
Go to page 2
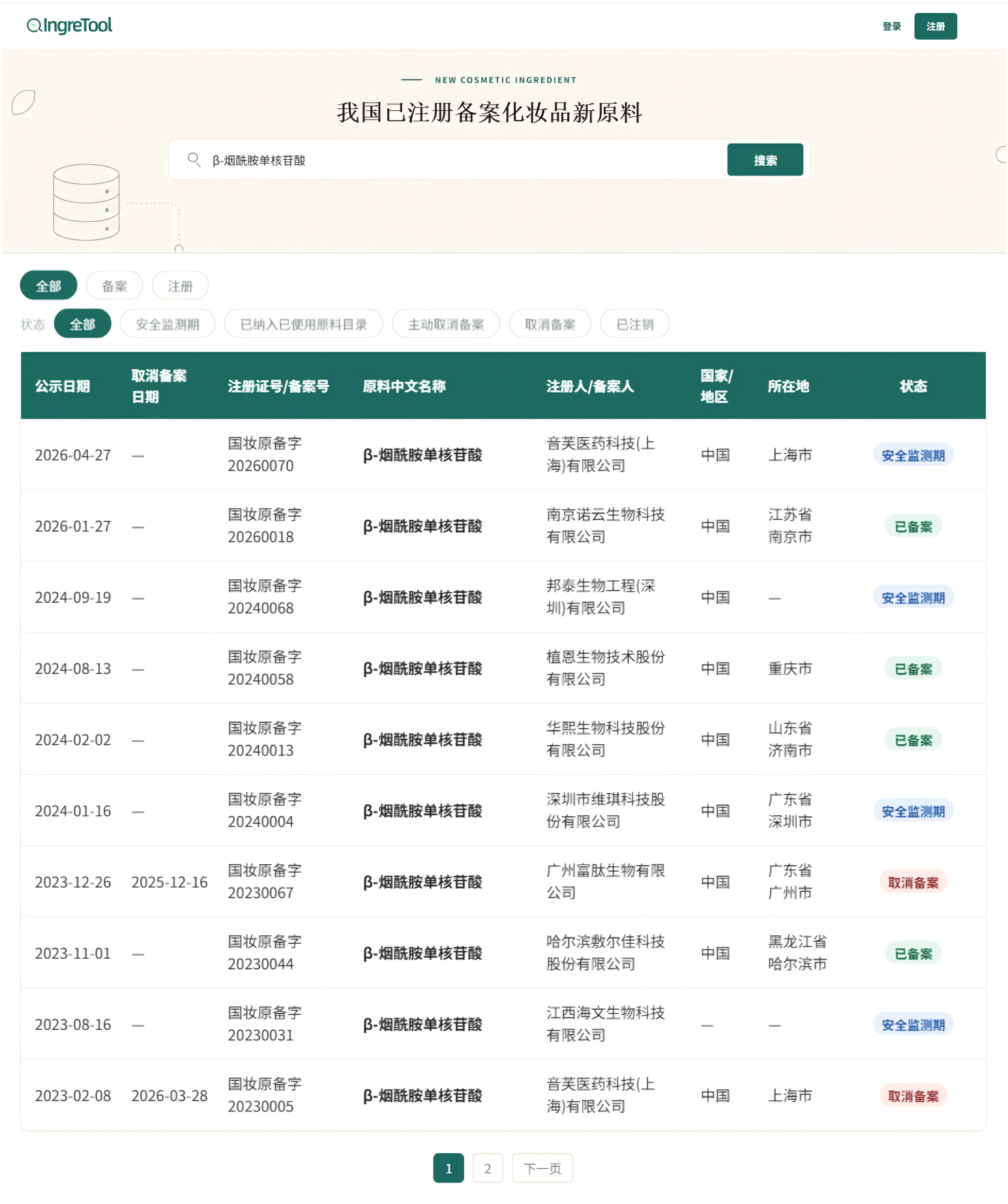pos(488,1168)
